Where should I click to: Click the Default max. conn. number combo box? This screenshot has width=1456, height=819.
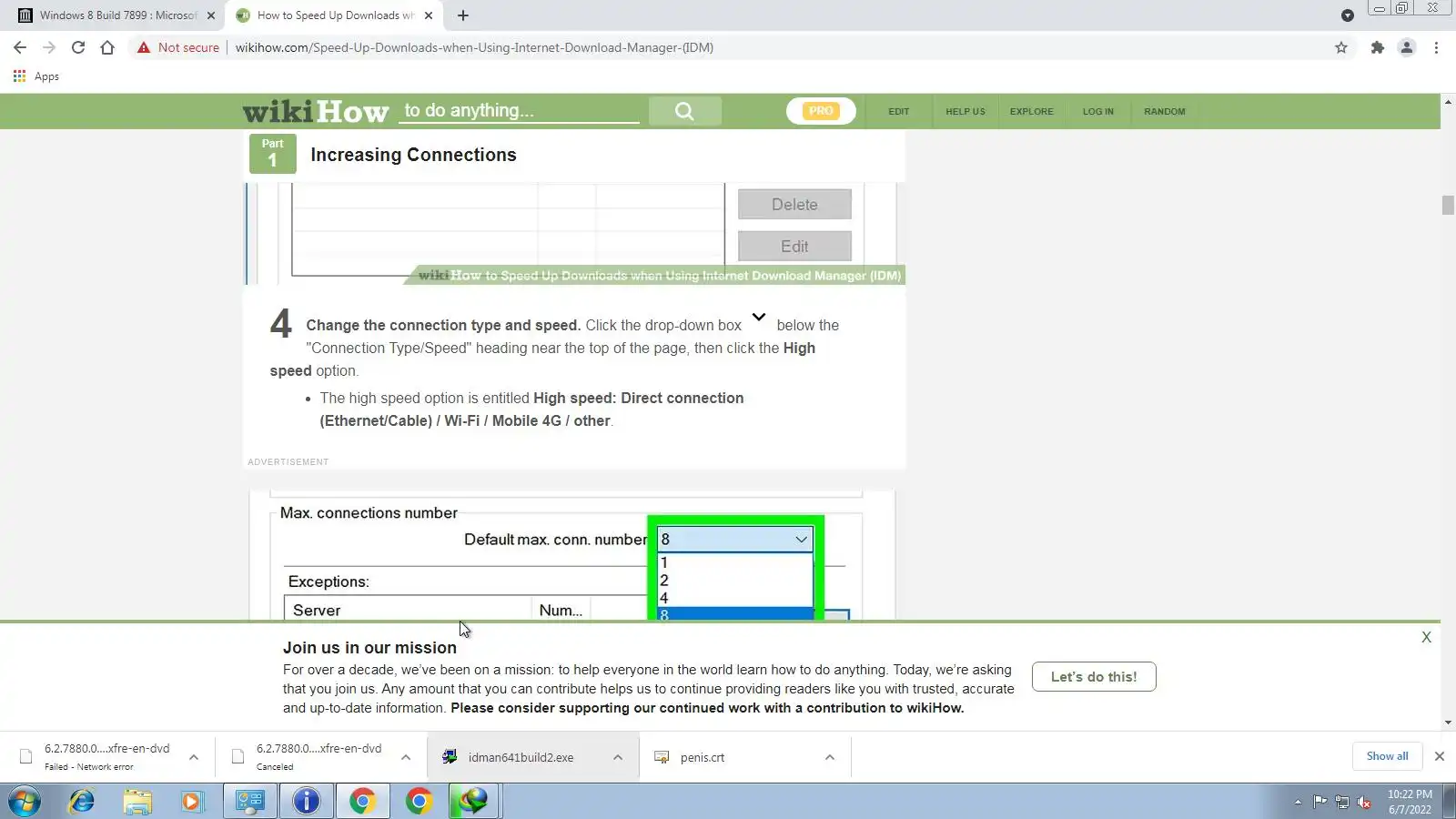pos(735,540)
